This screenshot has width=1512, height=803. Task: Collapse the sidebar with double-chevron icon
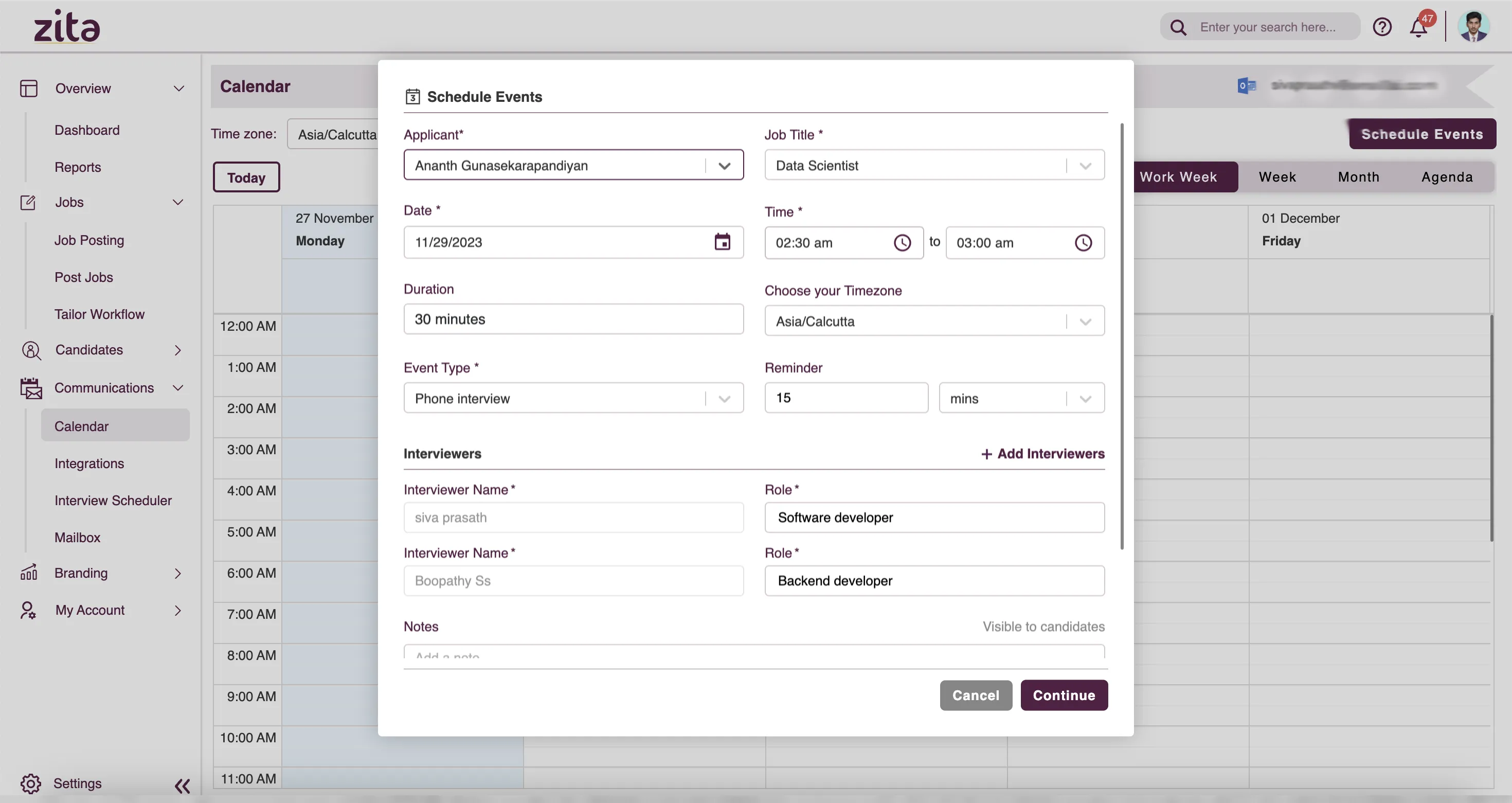click(x=183, y=786)
